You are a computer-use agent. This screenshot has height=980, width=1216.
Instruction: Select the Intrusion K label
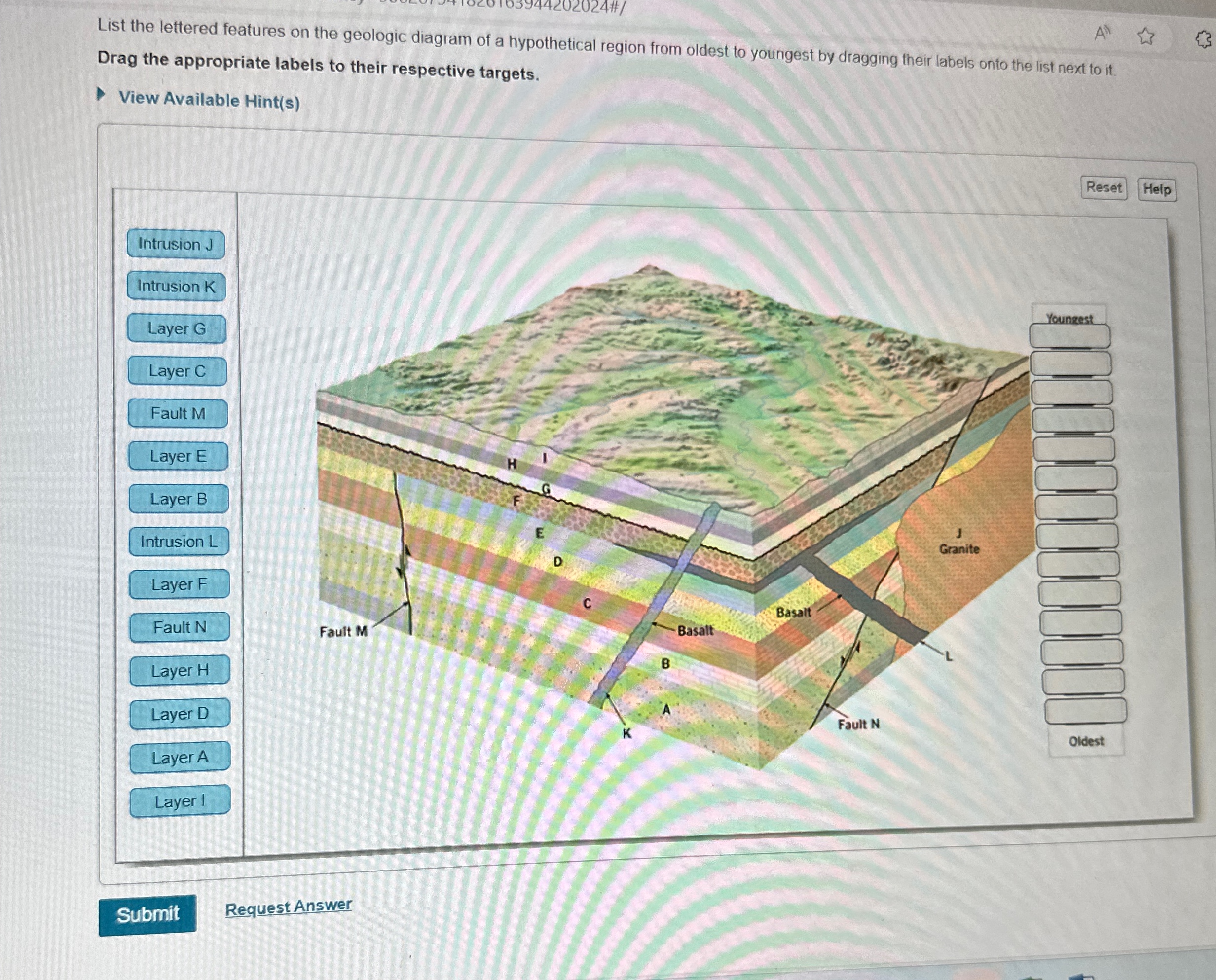[176, 287]
